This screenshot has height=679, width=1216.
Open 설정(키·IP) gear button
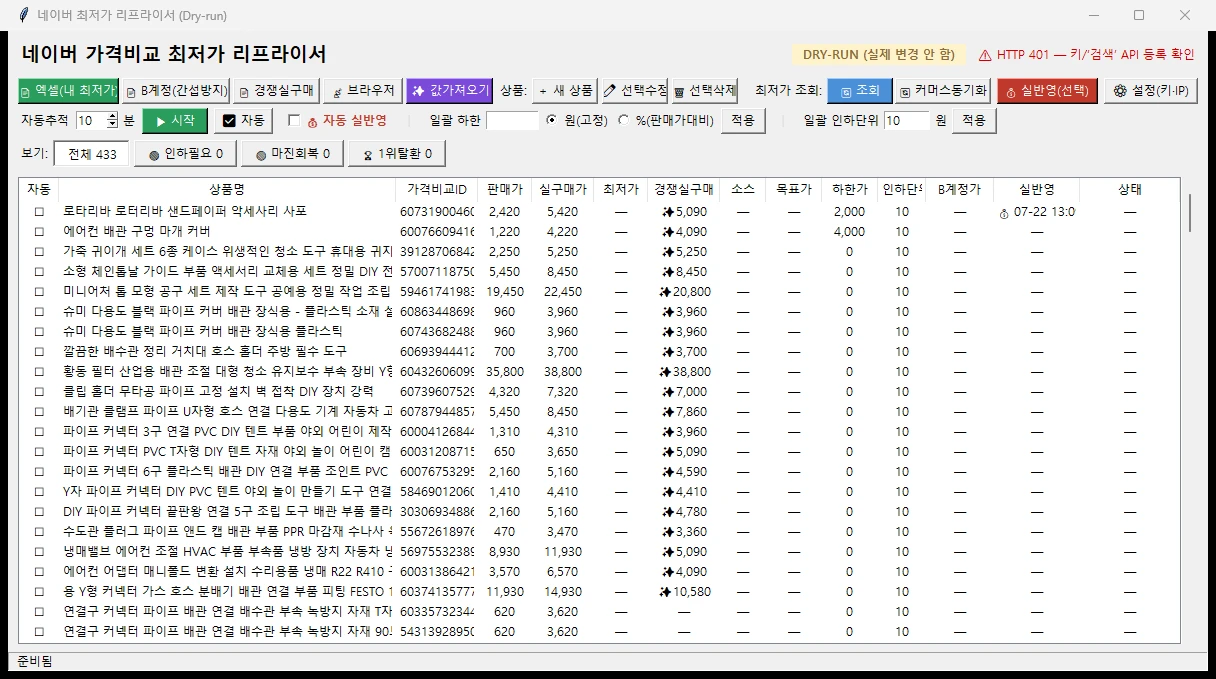tap(1150, 90)
